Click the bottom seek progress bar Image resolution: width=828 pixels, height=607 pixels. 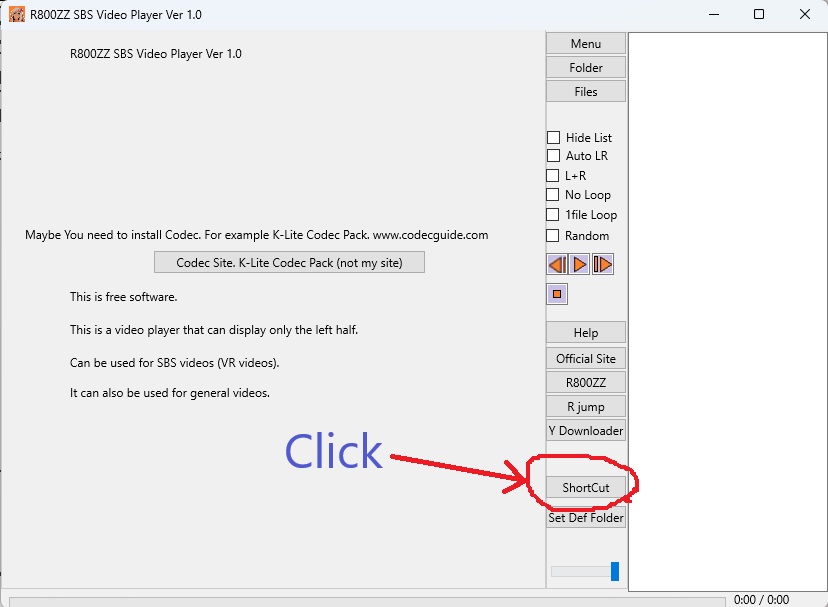tap(367, 602)
